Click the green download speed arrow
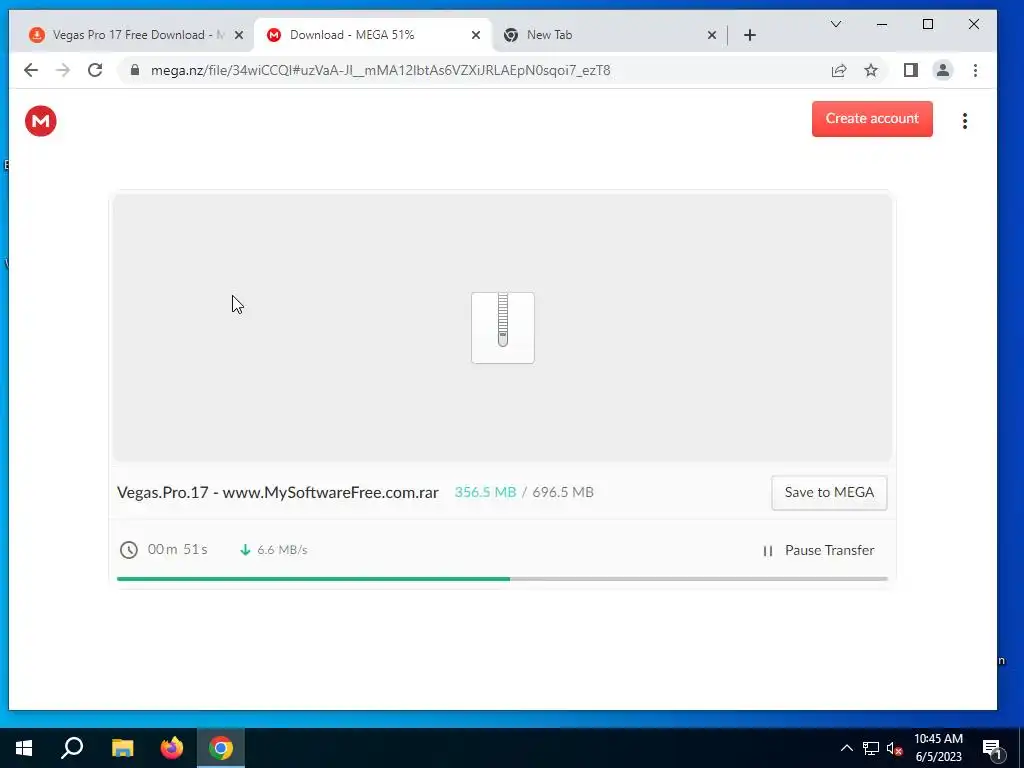 246,550
